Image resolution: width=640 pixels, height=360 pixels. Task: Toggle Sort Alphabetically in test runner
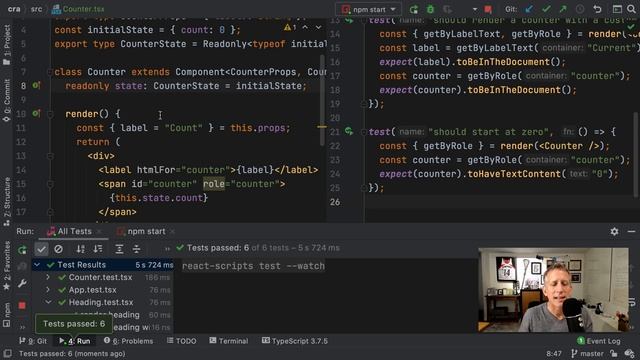[81, 249]
